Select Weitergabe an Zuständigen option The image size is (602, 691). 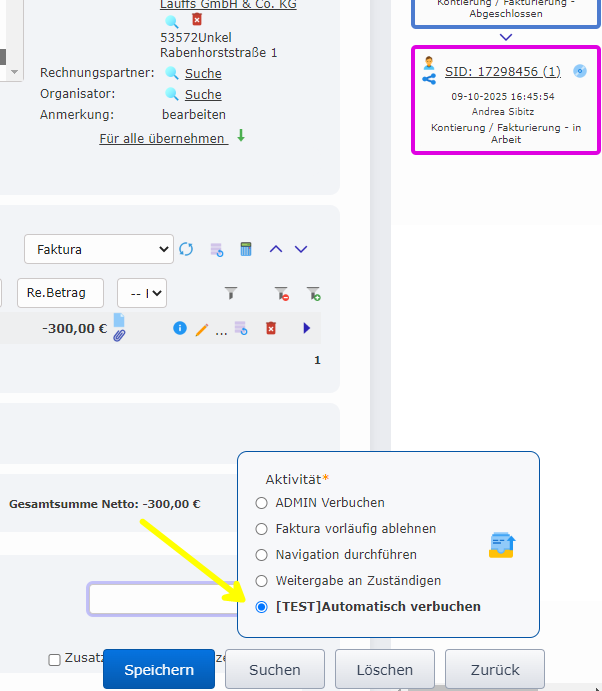(262, 581)
